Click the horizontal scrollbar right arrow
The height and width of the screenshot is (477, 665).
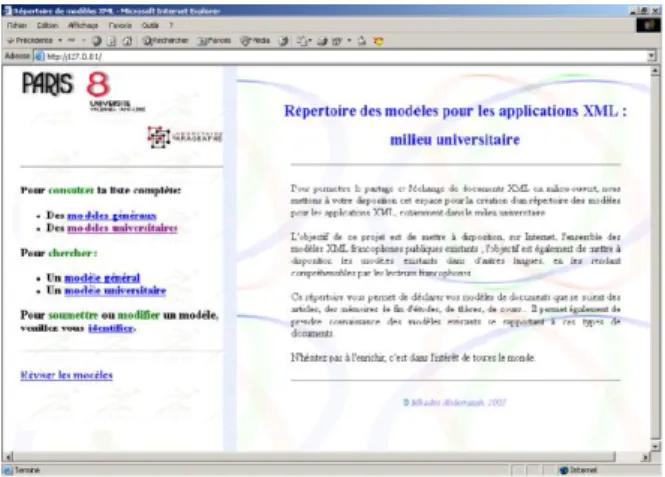tap(646, 457)
